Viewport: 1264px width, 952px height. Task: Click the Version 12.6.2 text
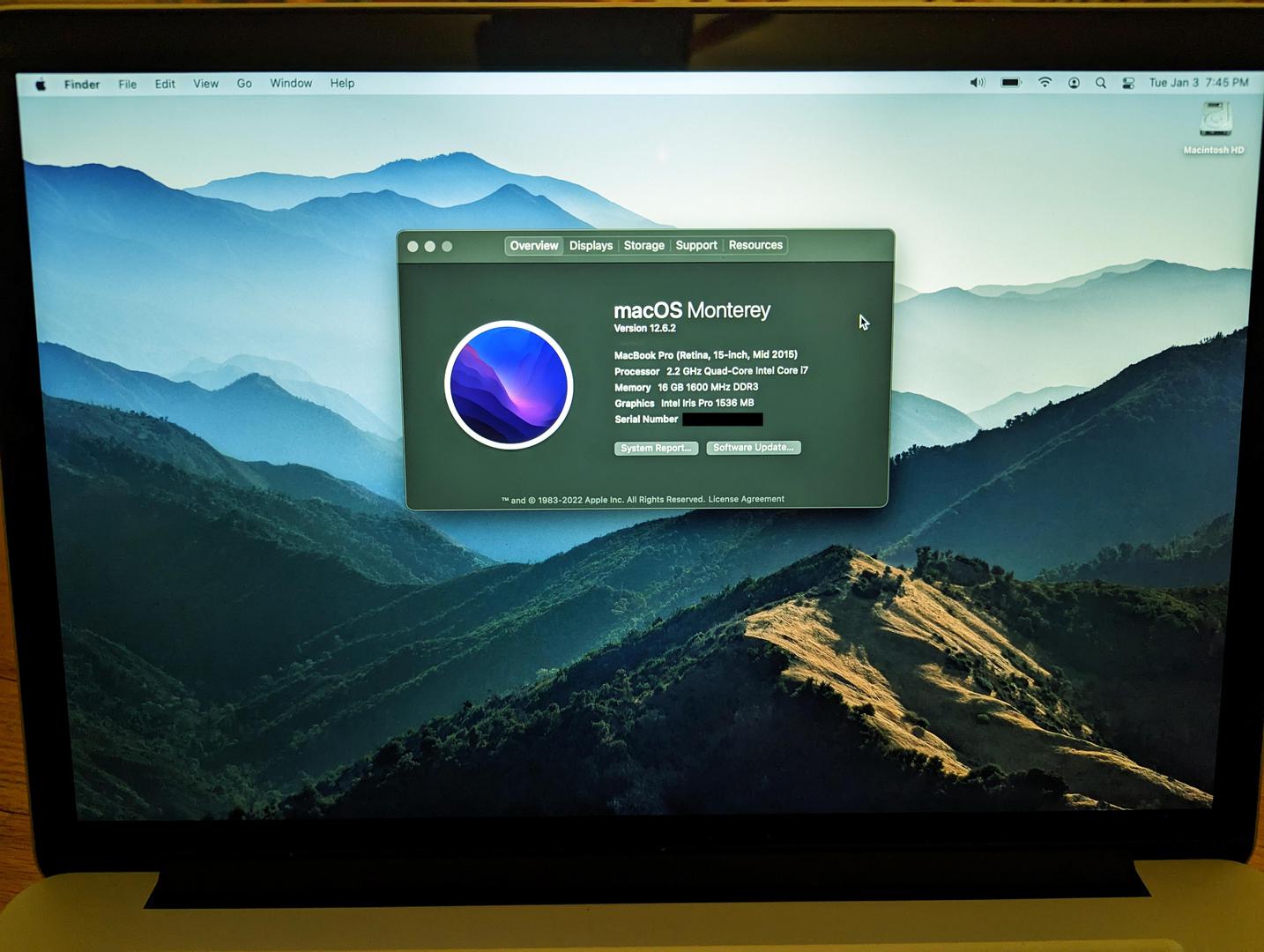645,329
